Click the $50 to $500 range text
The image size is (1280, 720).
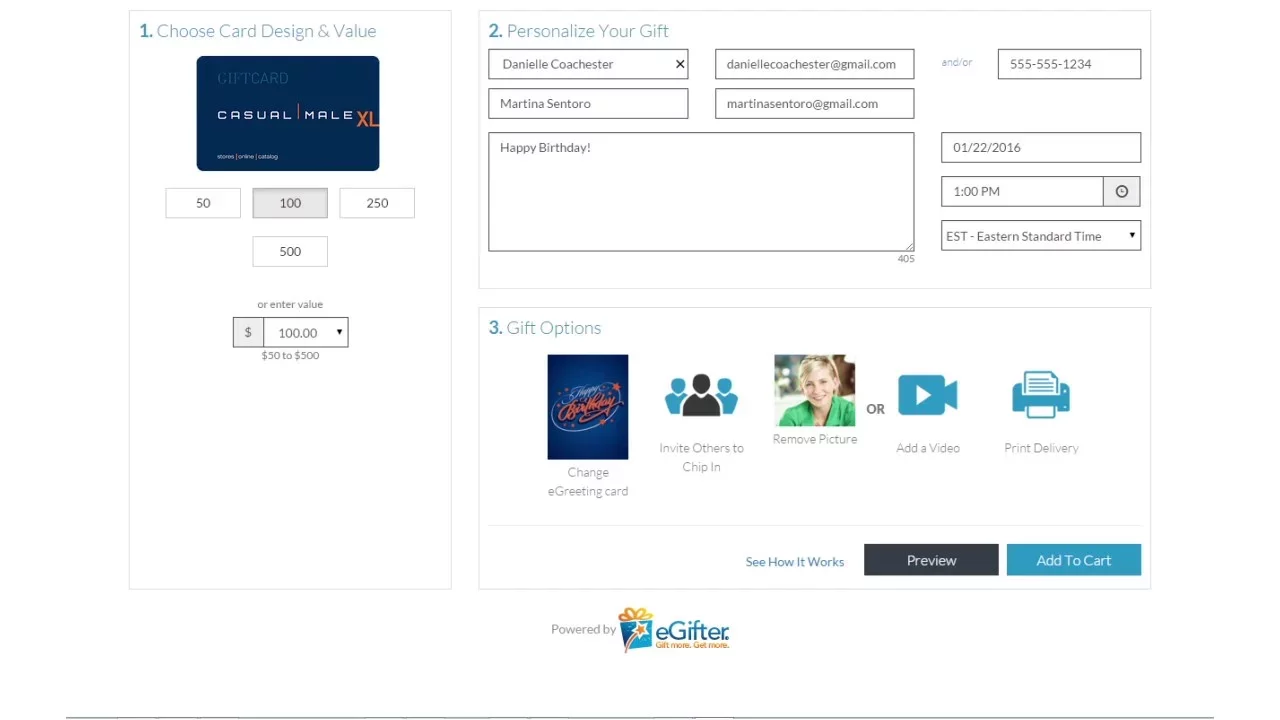[290, 355]
